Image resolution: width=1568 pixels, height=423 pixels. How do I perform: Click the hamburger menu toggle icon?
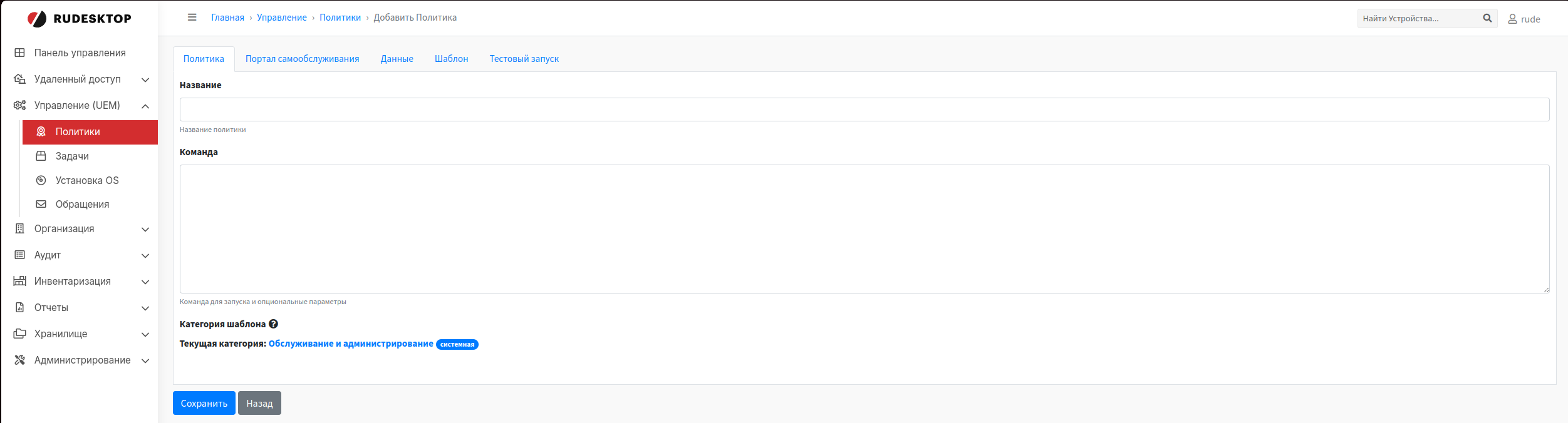(192, 18)
